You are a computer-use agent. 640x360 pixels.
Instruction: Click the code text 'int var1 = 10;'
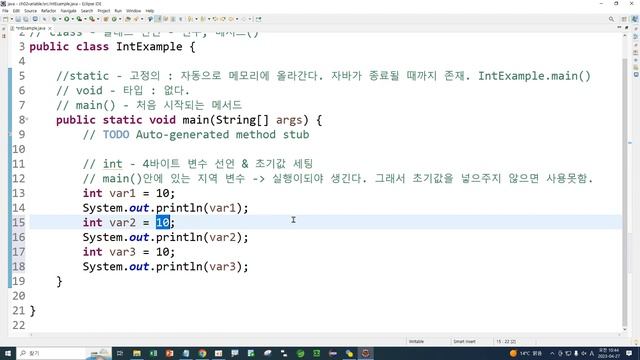click(x=129, y=193)
